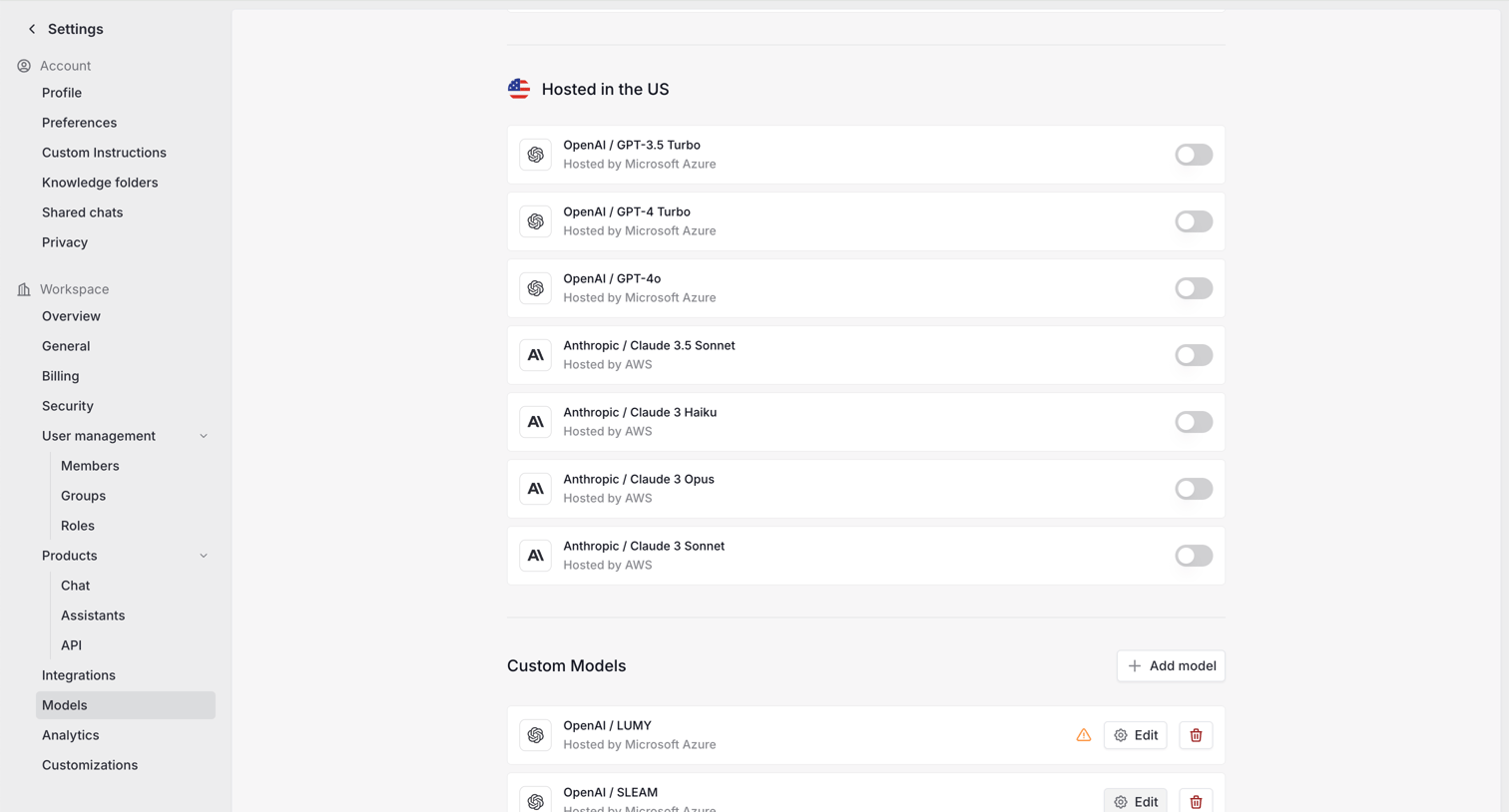Switch on Claude 3 Haiku
This screenshot has height=812, width=1509.
click(x=1194, y=422)
